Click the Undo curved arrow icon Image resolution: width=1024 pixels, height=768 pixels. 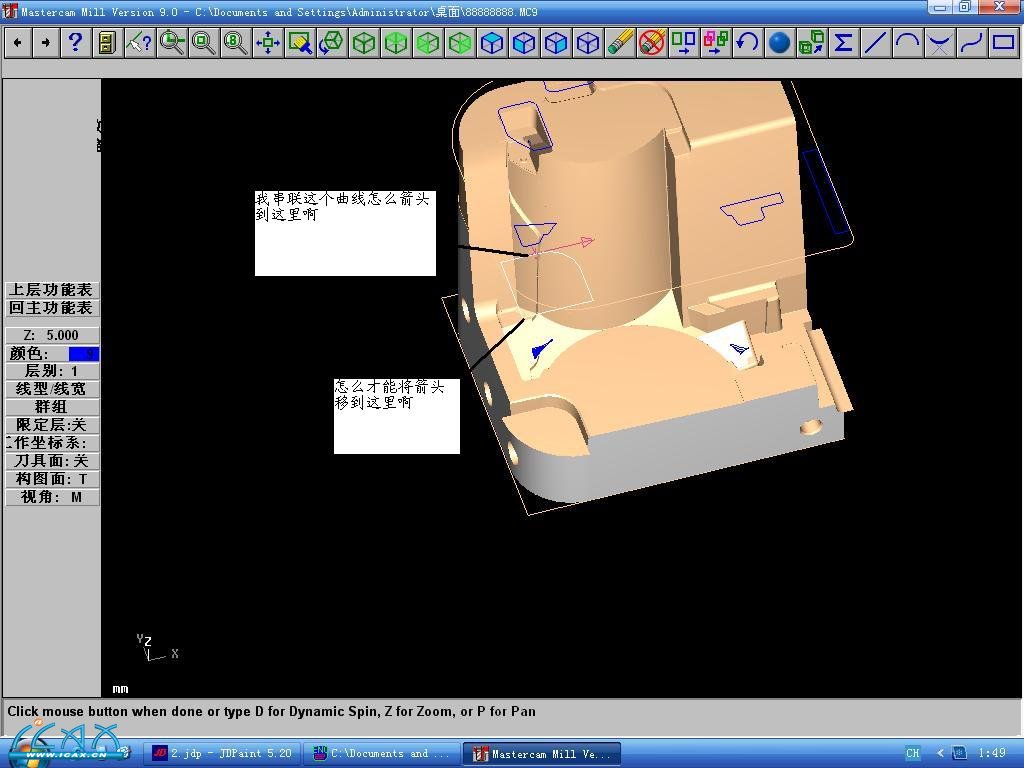click(748, 43)
